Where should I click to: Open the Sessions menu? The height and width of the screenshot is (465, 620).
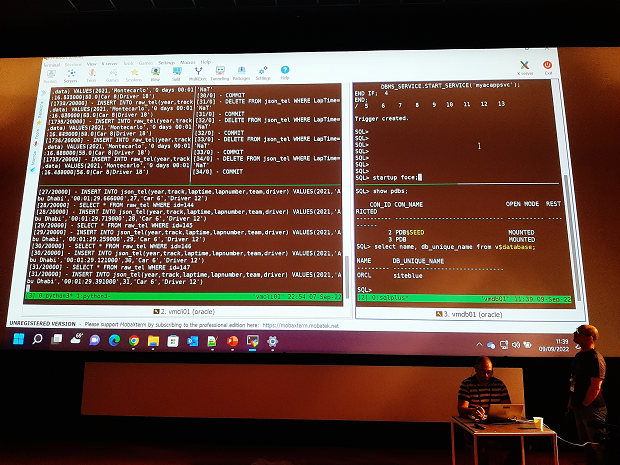(x=73, y=64)
